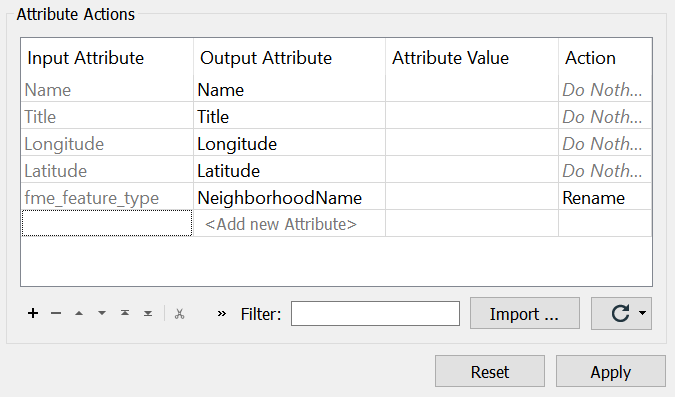Click inside the Filter text field

tap(375, 313)
